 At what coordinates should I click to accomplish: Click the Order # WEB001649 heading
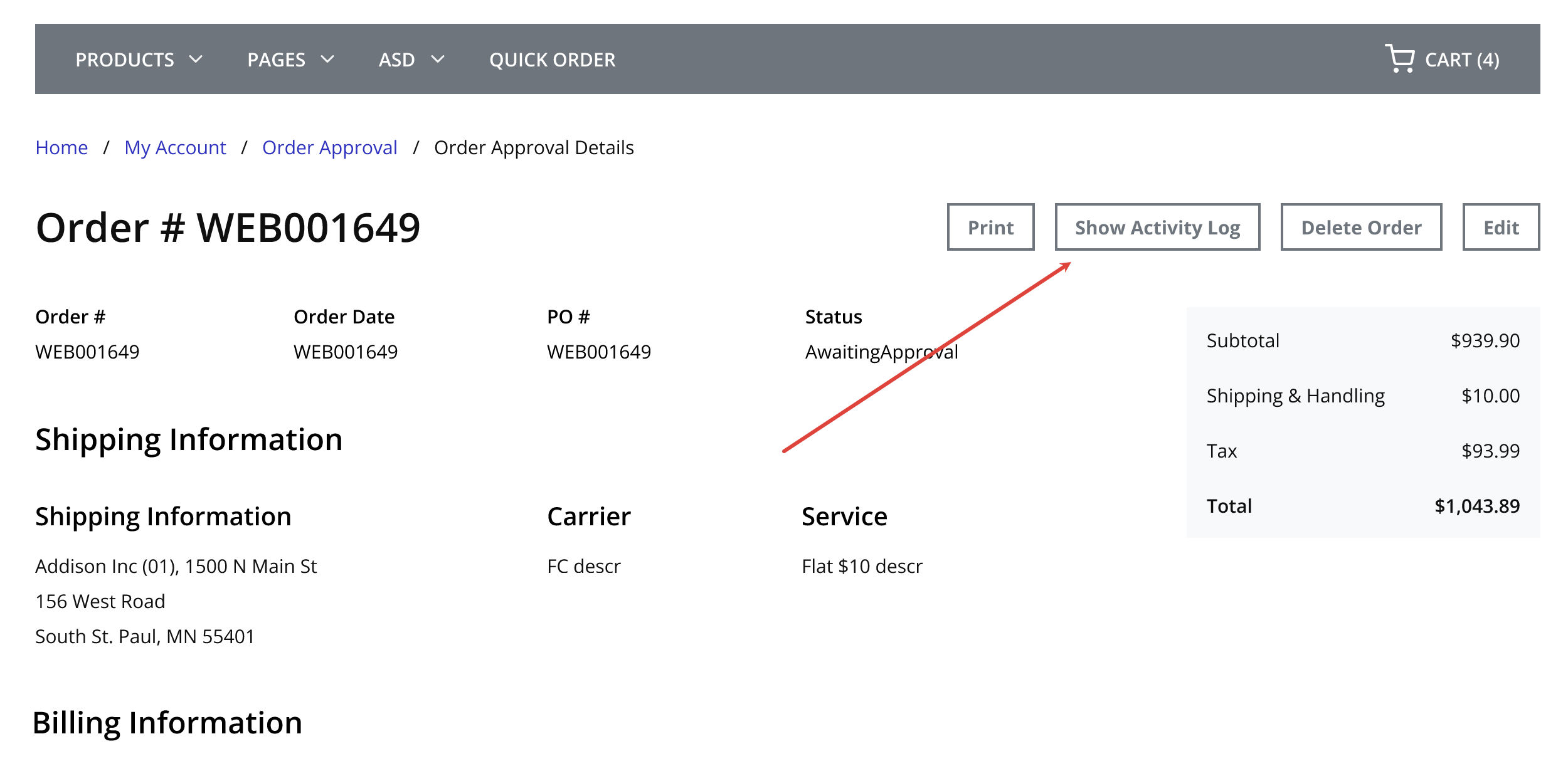pyautogui.click(x=228, y=227)
